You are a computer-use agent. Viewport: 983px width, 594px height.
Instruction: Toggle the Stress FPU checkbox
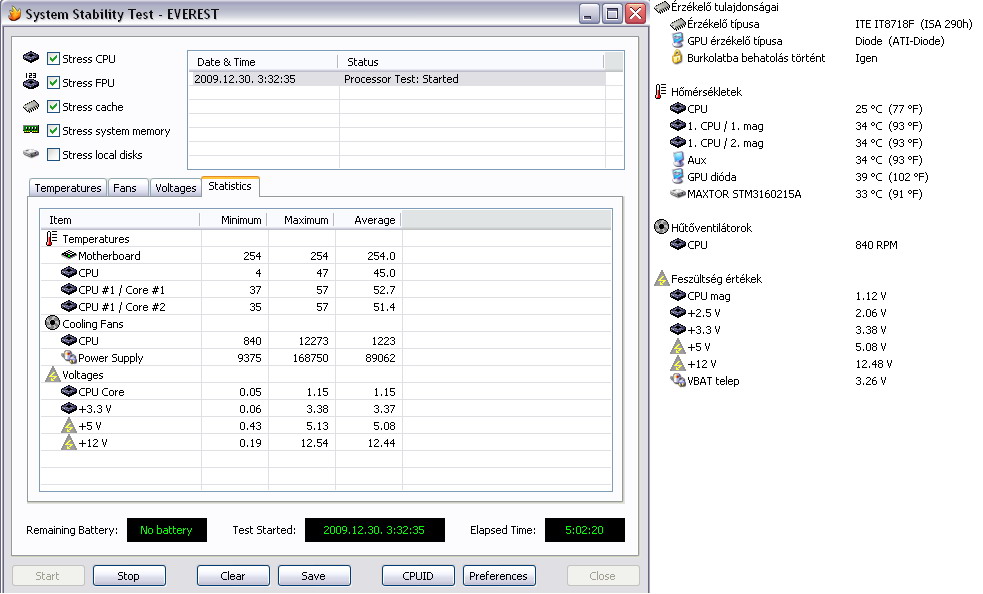53,82
